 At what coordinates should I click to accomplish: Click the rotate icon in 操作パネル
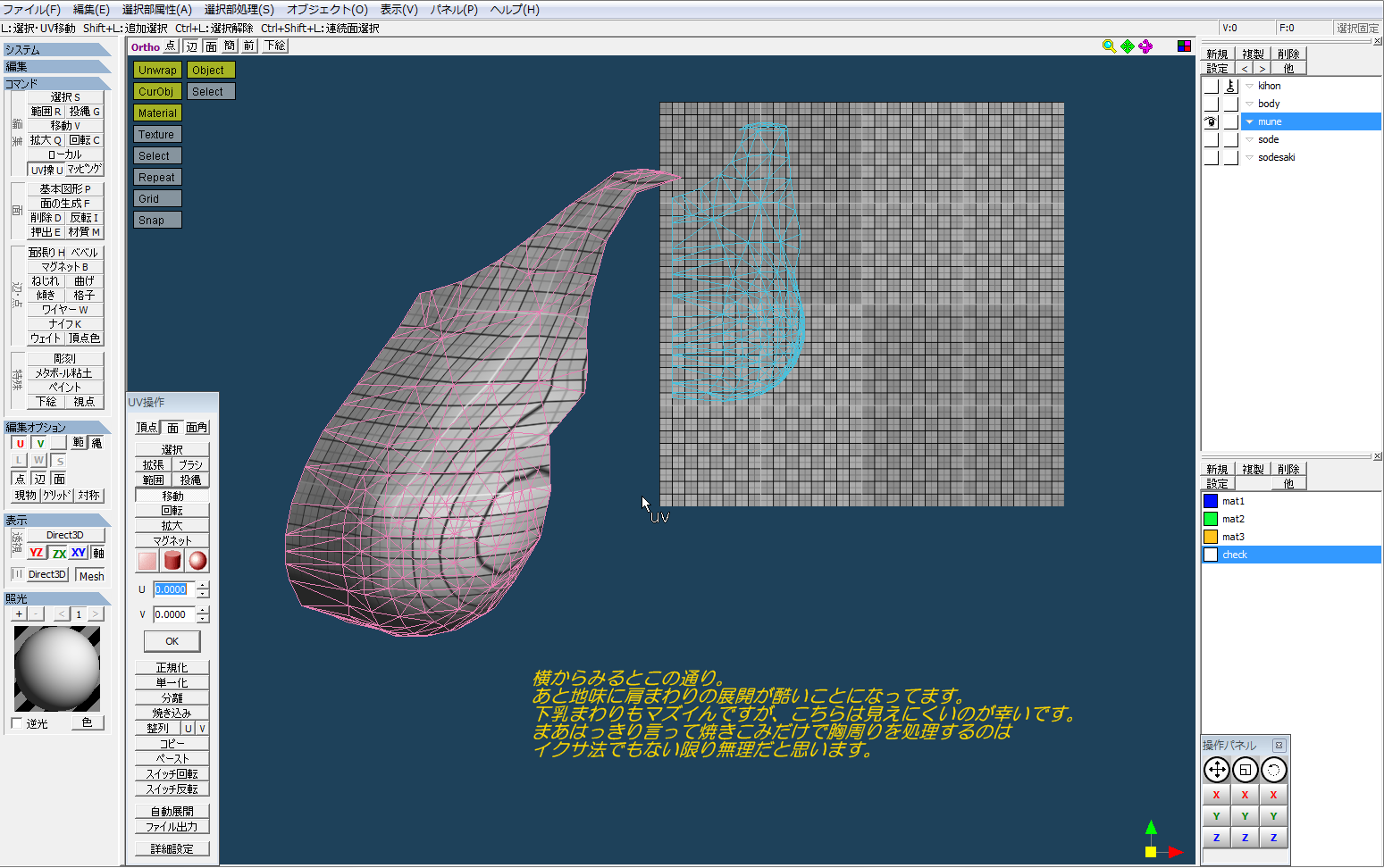[x=1273, y=770]
